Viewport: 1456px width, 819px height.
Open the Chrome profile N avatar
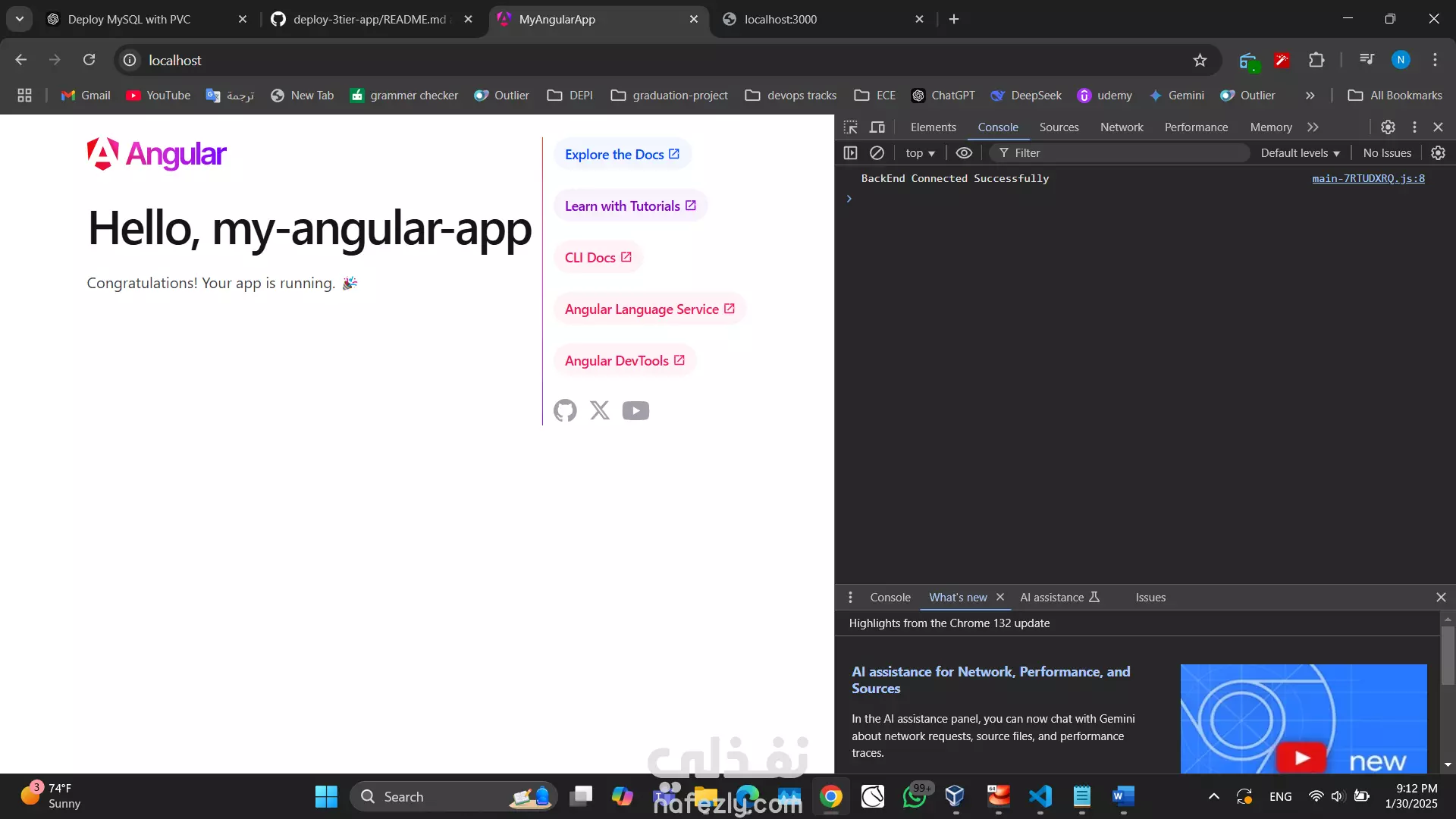[1401, 60]
